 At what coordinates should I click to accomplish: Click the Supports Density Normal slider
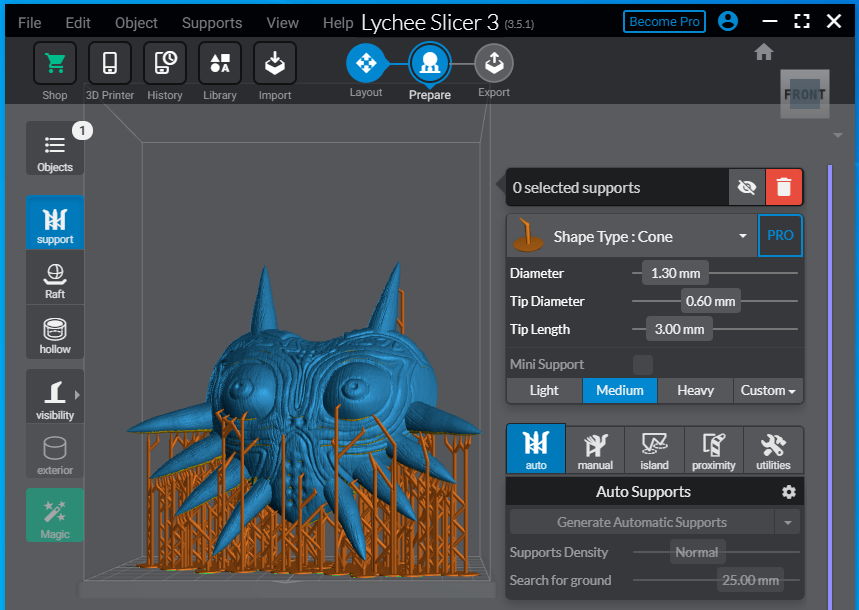697,552
